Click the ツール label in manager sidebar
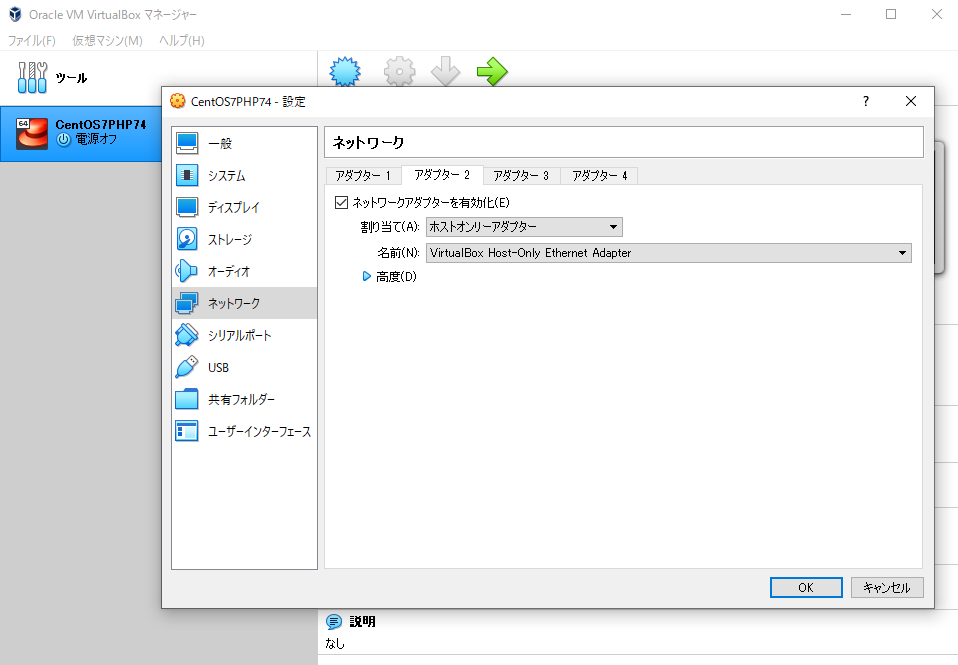Viewport: 958px width, 665px height. pyautogui.click(x=71, y=78)
